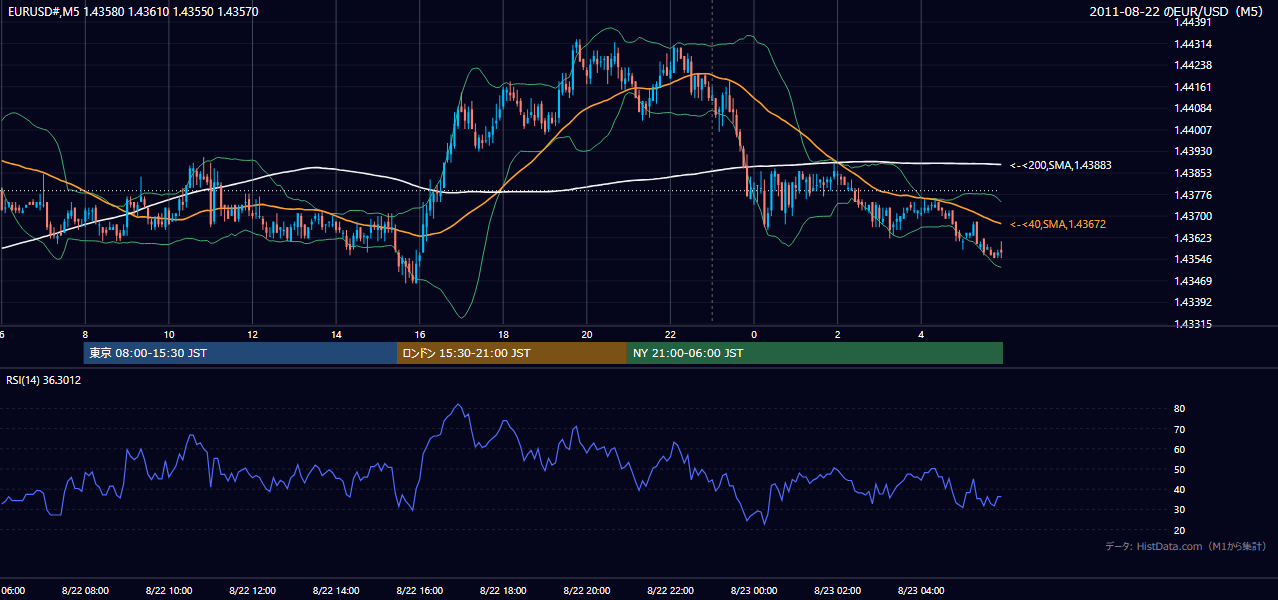Click the 40 SMA 1.43672 label
This screenshot has width=1278, height=600.
pyautogui.click(x=1057, y=225)
